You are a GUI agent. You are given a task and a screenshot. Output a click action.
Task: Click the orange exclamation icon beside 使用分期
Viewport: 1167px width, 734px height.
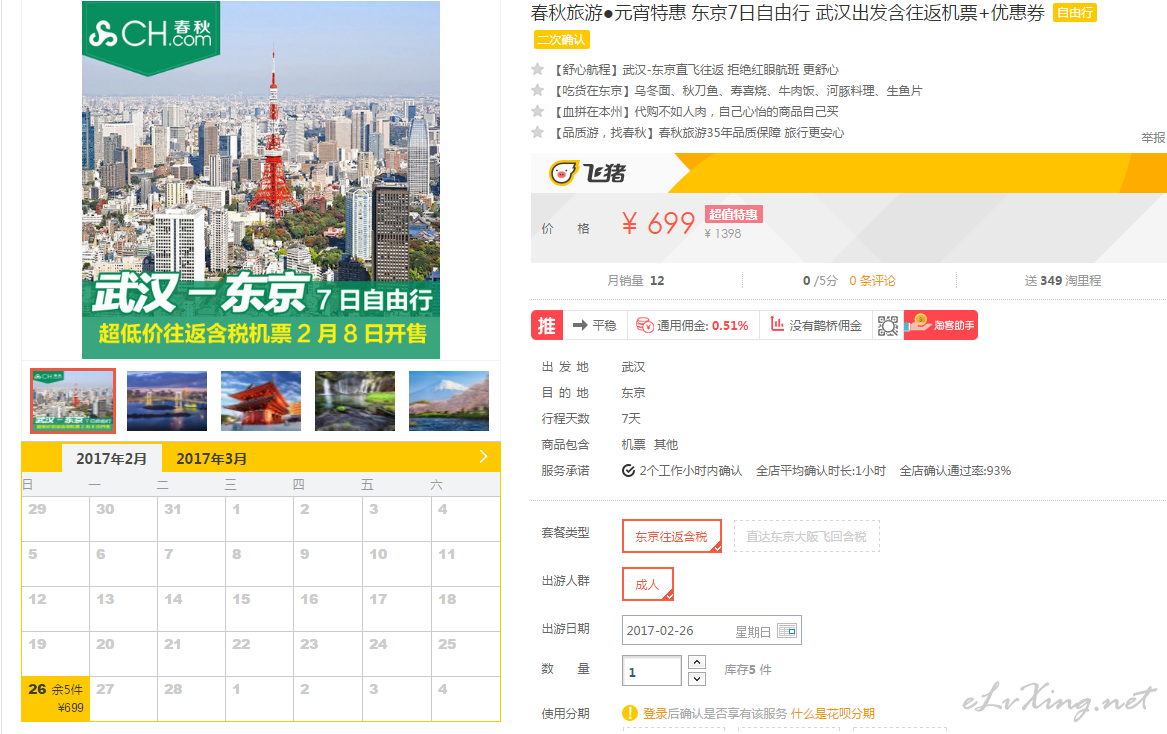(630, 713)
